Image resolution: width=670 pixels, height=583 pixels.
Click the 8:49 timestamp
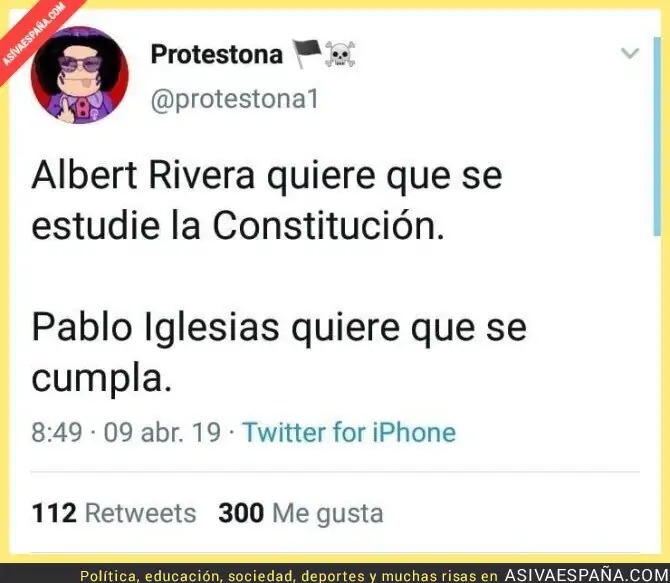(x=57, y=432)
